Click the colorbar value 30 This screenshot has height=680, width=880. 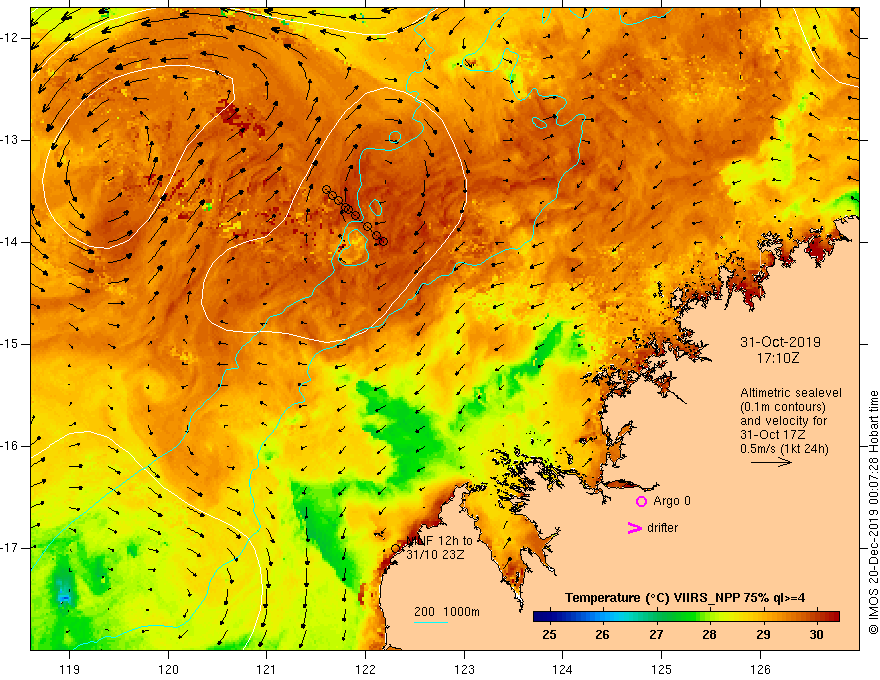tap(816, 635)
